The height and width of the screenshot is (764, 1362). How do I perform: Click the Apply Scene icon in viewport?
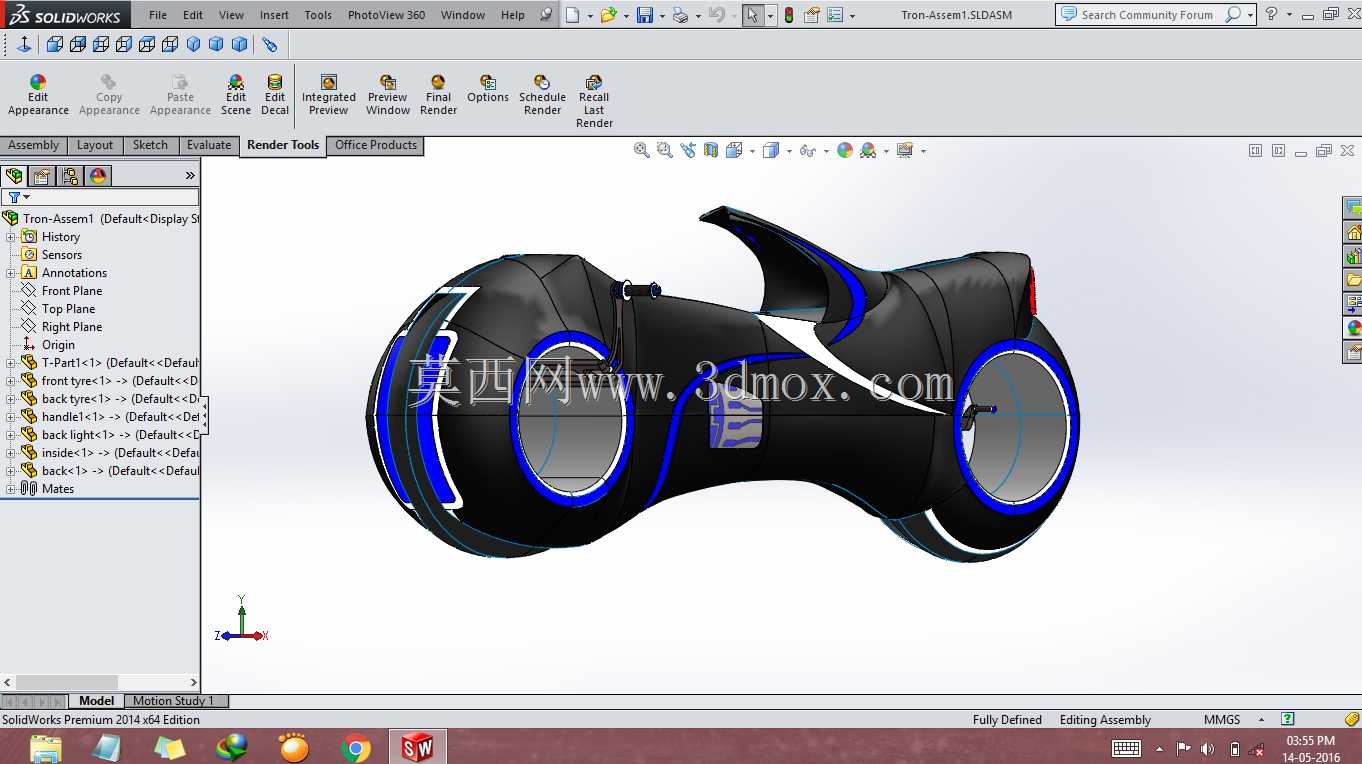tap(868, 150)
